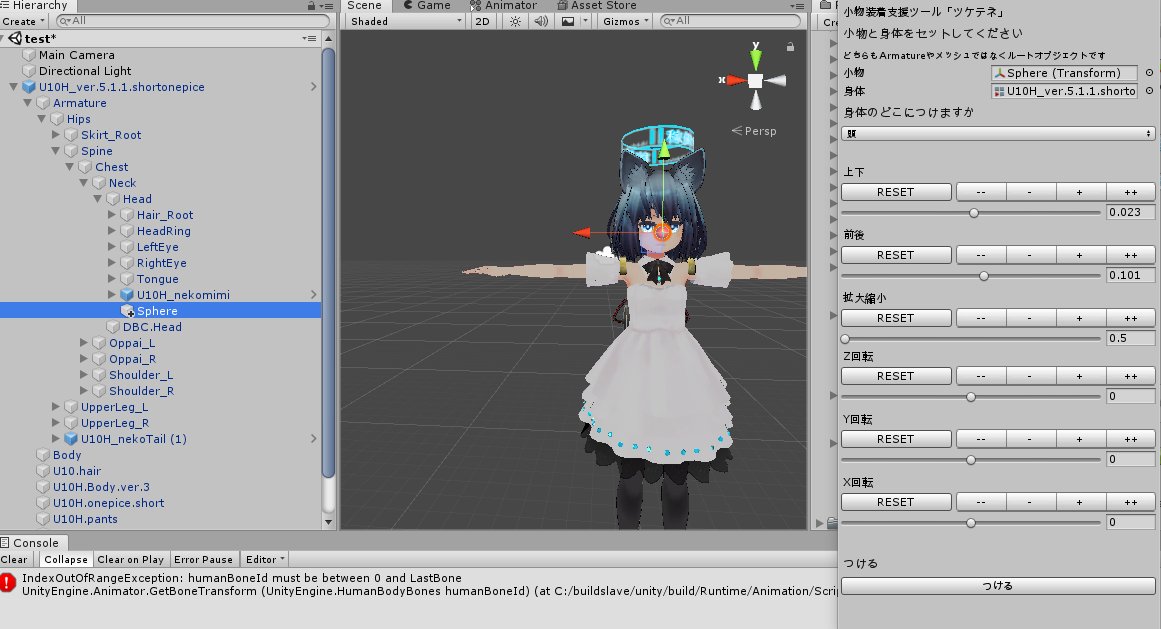Switch to the Animator tab
Image resolution: width=1161 pixels, height=629 pixels.
pyautogui.click(x=503, y=5)
